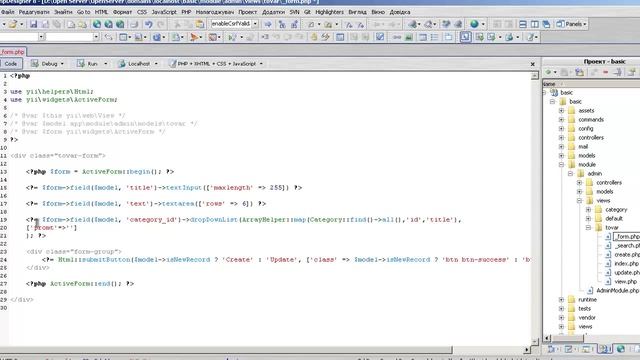The width and height of the screenshot is (640, 360).
Task: Open the Проект menu
Action: [x=247, y=12]
